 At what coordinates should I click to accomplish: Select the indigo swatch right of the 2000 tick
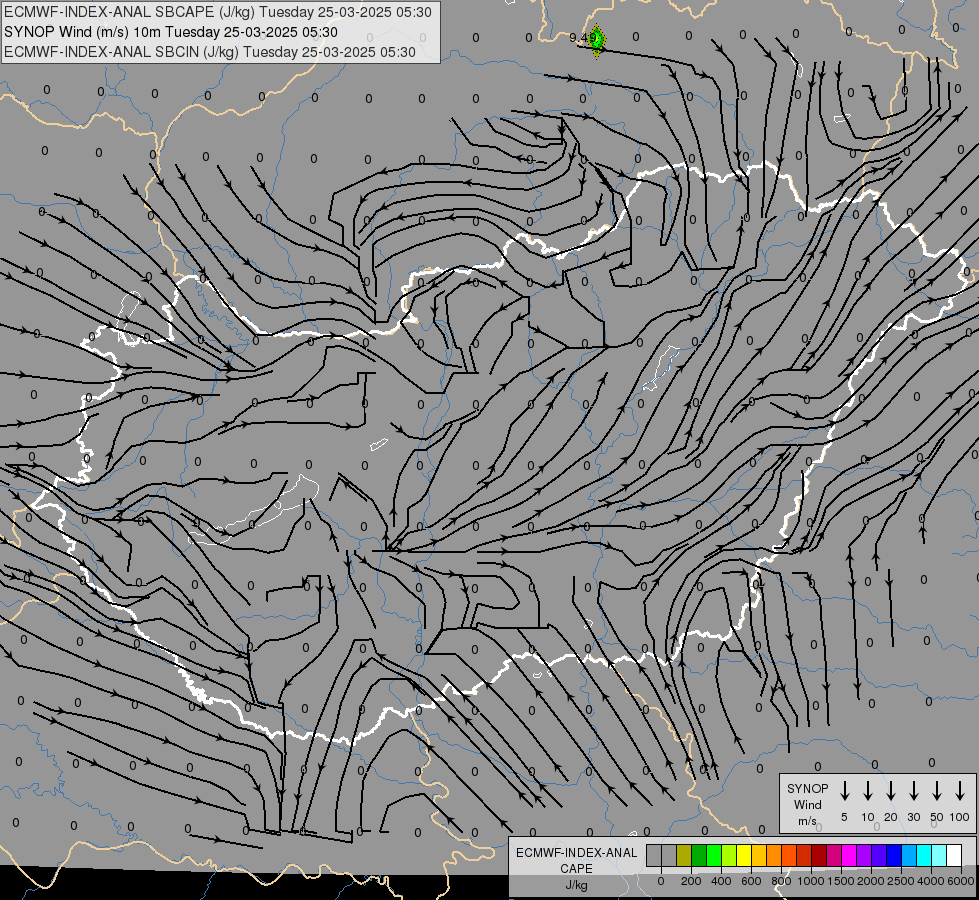pyautogui.click(x=878, y=855)
